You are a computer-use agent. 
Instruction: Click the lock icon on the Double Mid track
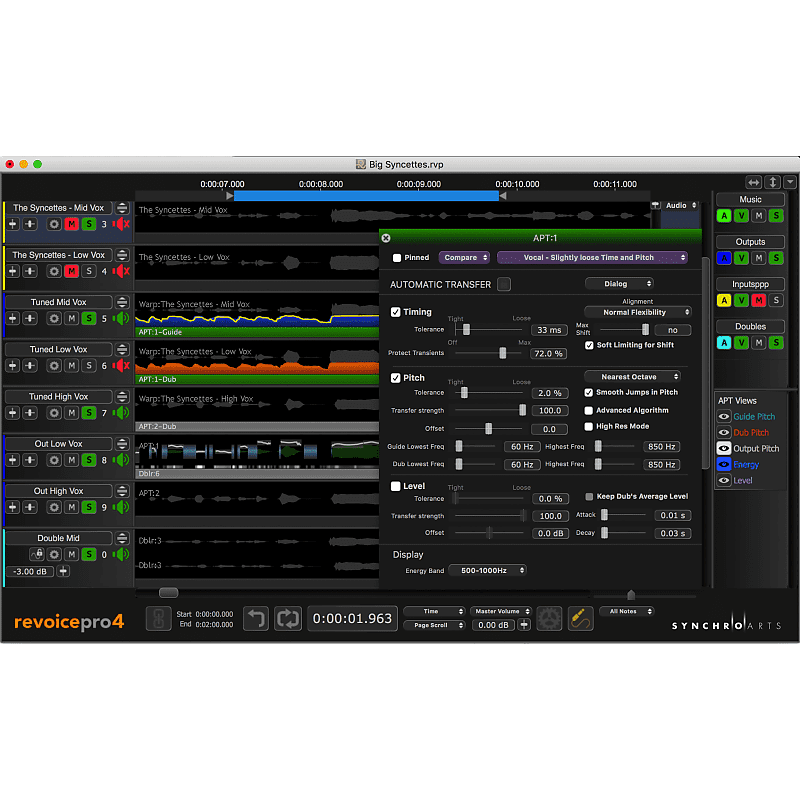coord(37,554)
